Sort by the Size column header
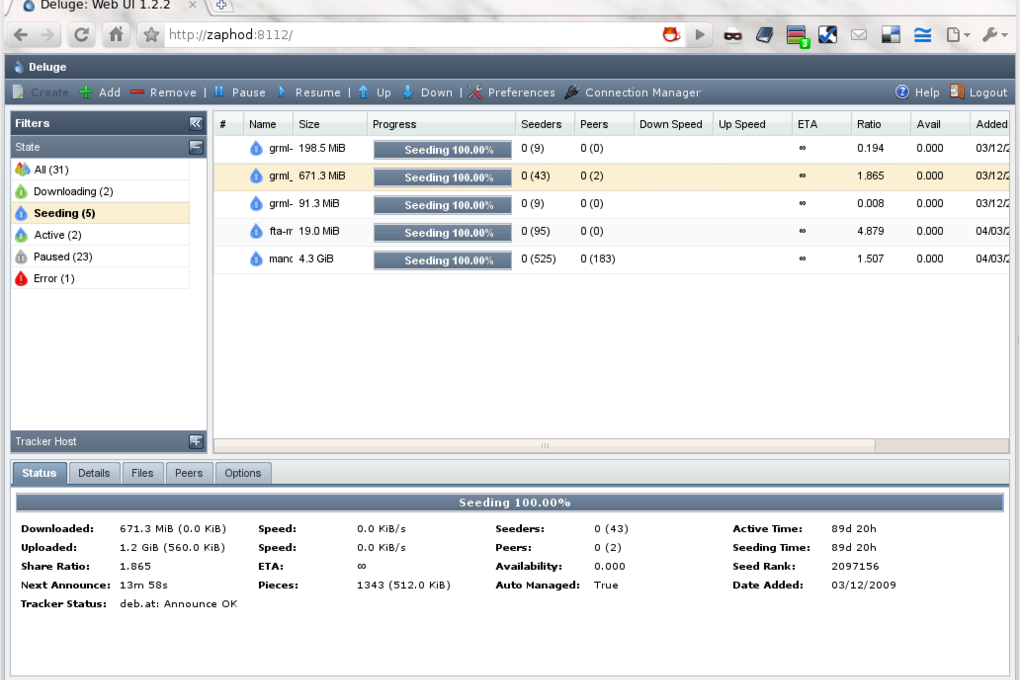Viewport: 1020px width, 680px height. (x=330, y=124)
